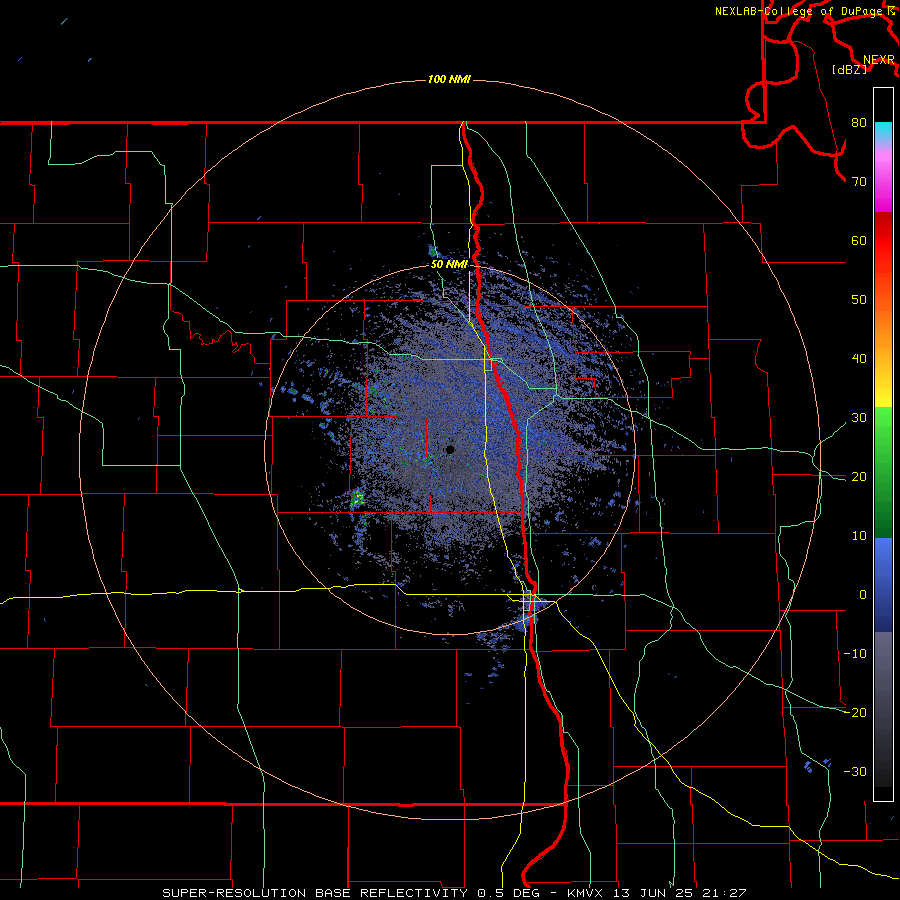Click the blue segment of the reflectivity color bar
900x900 pixels.
(x=883, y=584)
